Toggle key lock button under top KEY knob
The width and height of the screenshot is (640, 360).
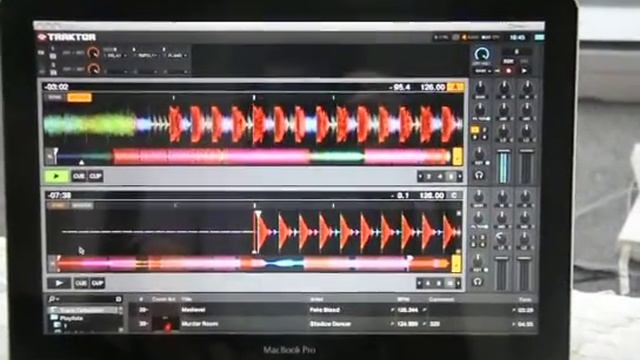coord(488,163)
